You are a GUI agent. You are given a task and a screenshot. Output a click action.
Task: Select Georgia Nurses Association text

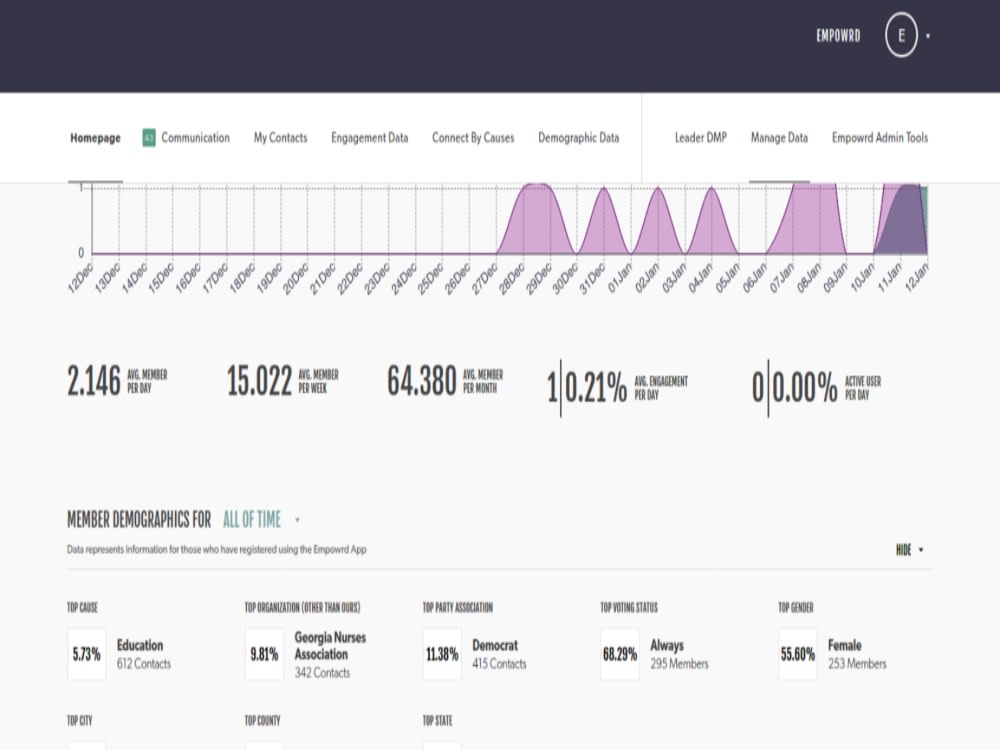click(x=330, y=646)
